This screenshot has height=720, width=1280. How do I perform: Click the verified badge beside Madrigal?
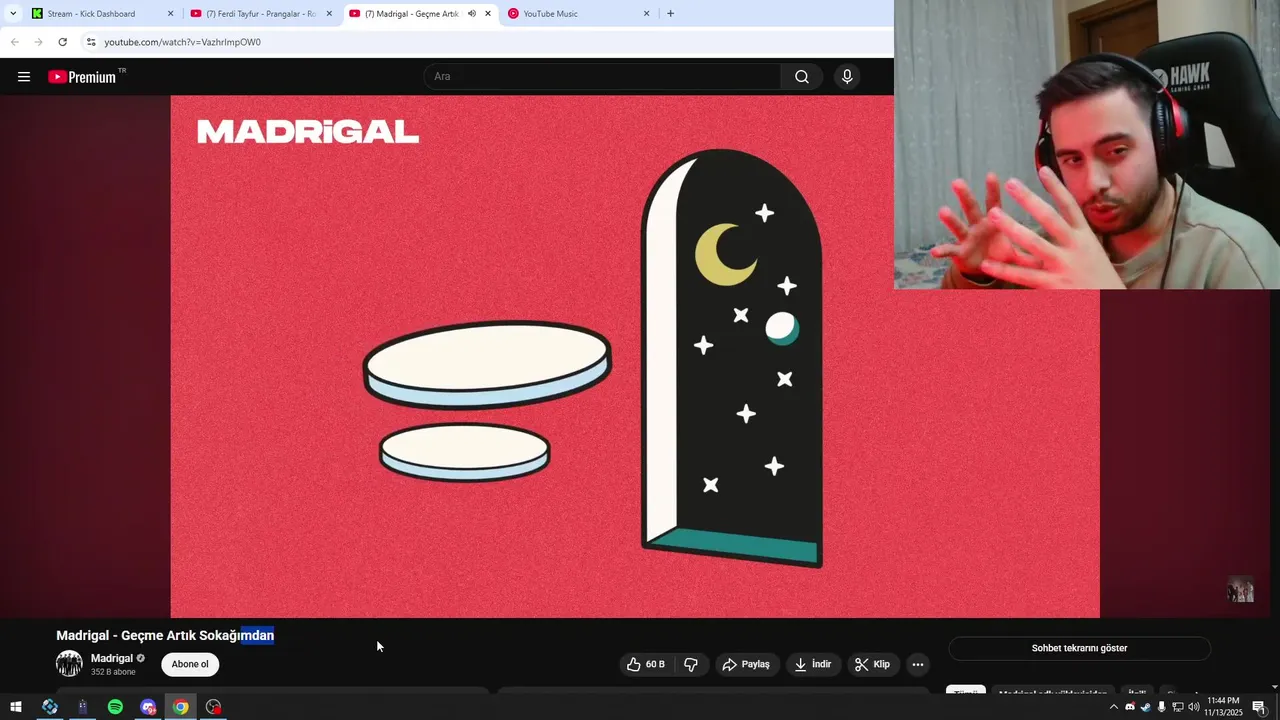click(x=141, y=658)
